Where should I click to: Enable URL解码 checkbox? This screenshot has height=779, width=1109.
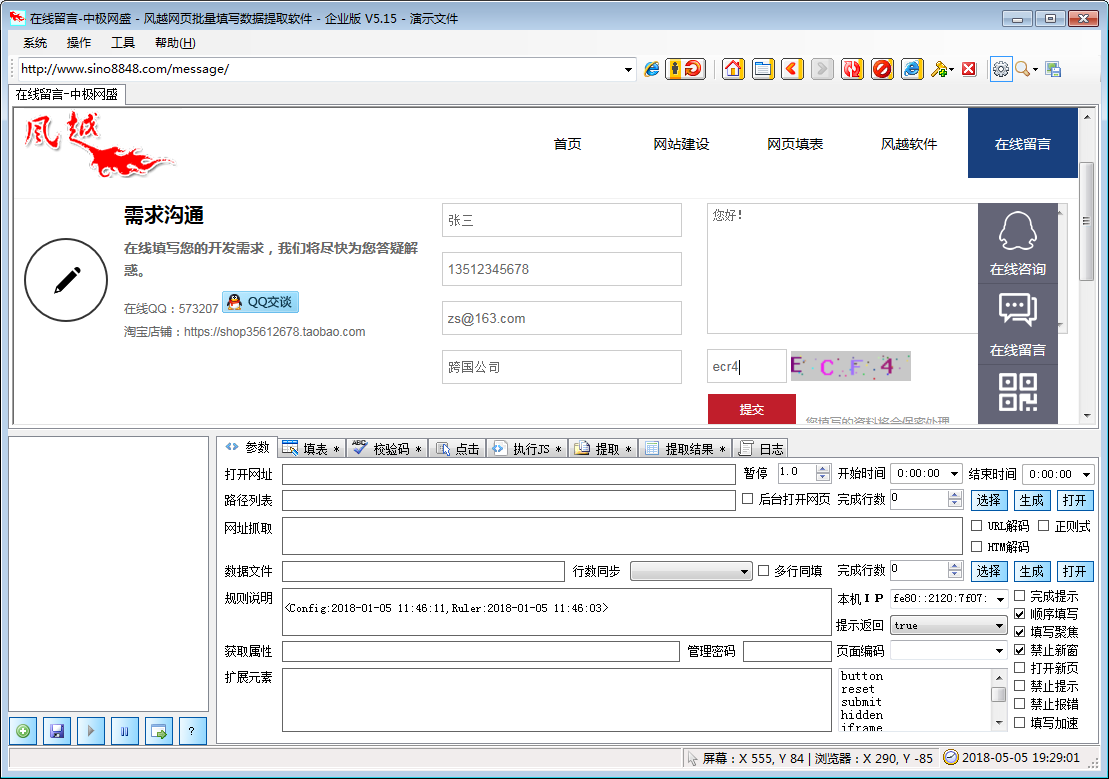977,526
